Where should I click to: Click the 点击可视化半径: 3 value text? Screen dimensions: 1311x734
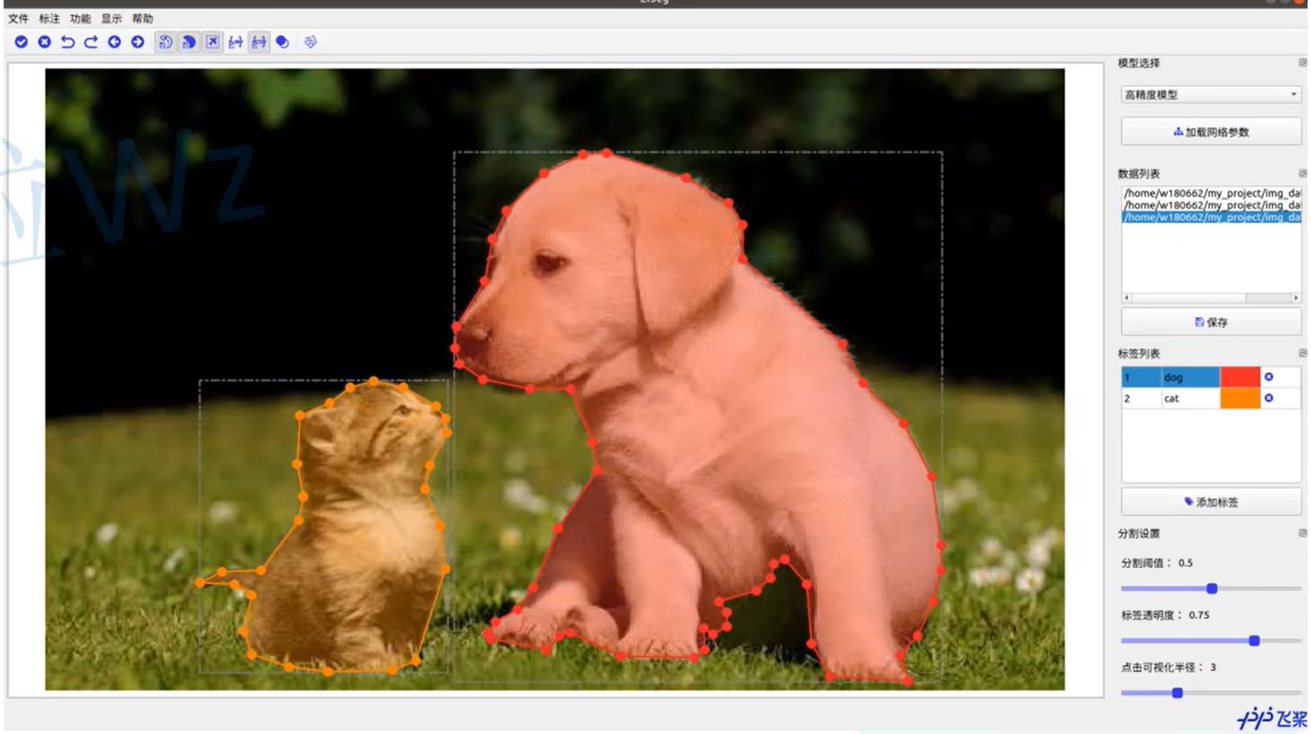1169,667
